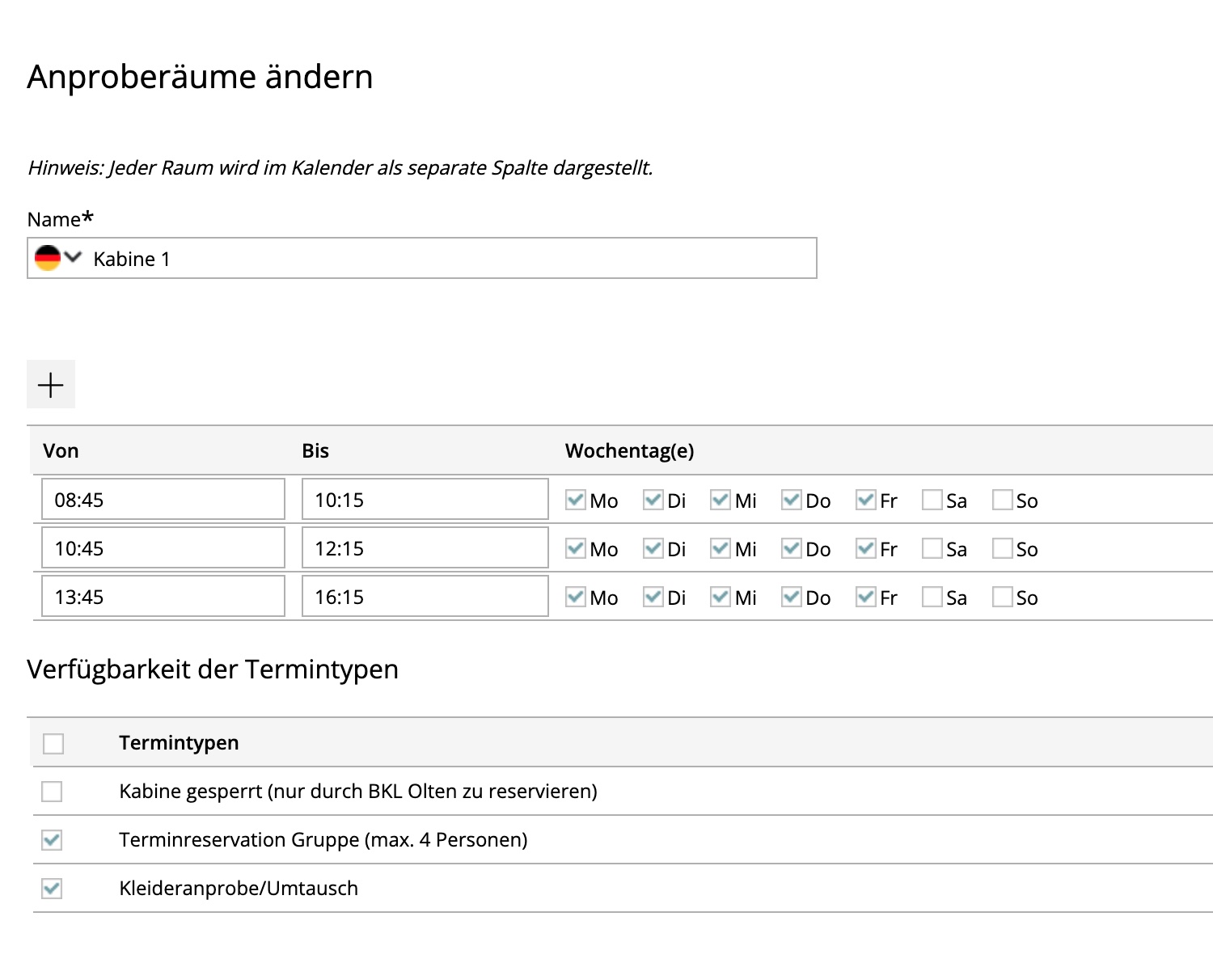Uncheck Do in the 13:45 row
Image resolution: width=1213 pixels, height=980 pixels.
coord(792,597)
